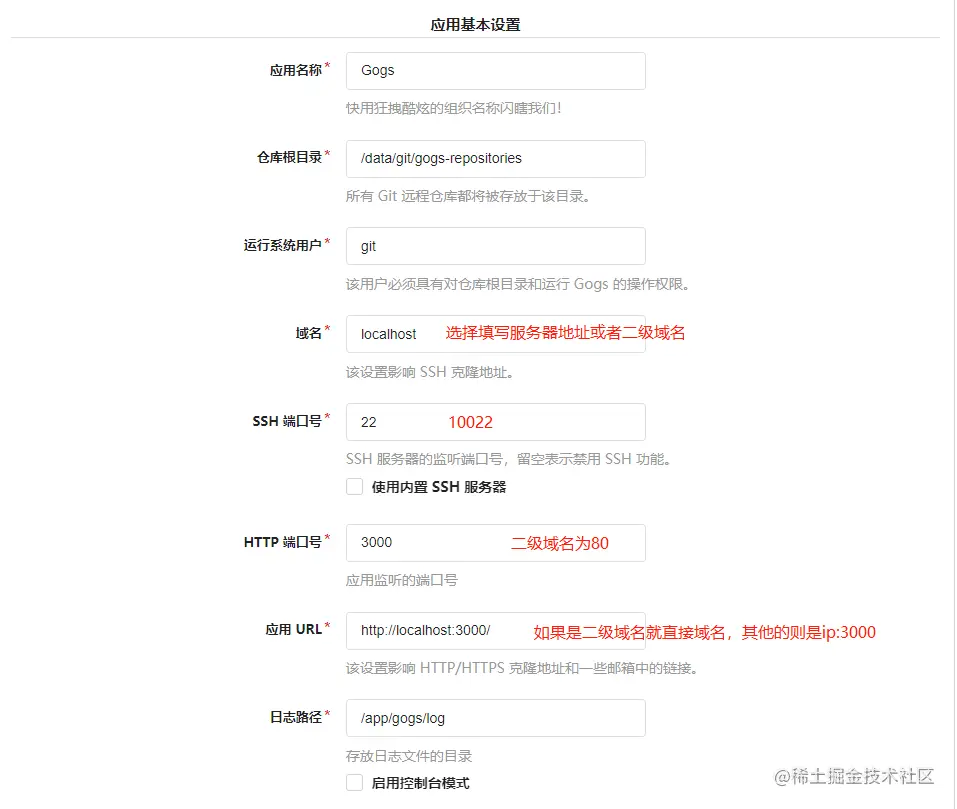Click the 日志路径 label

(296, 717)
